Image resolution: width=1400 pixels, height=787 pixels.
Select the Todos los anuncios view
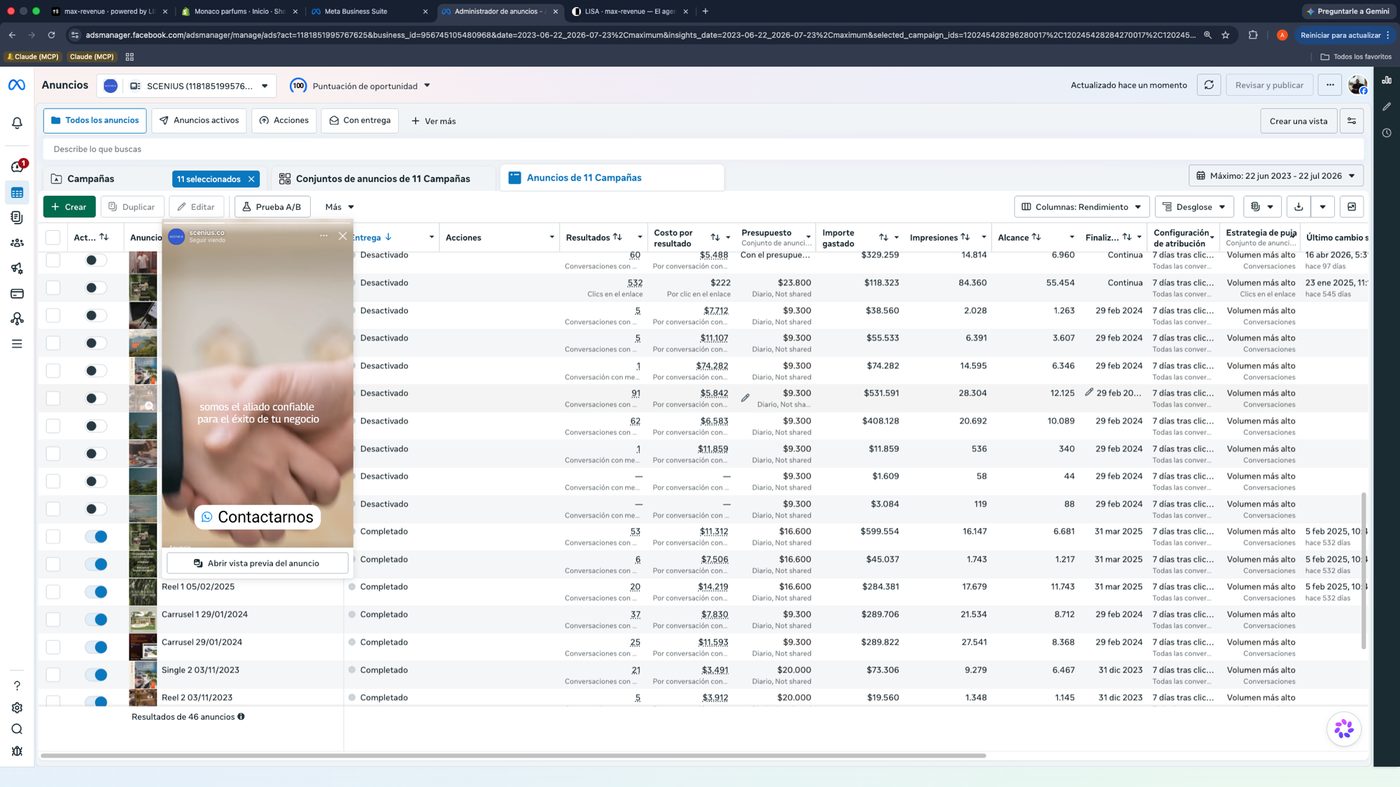[95, 121]
